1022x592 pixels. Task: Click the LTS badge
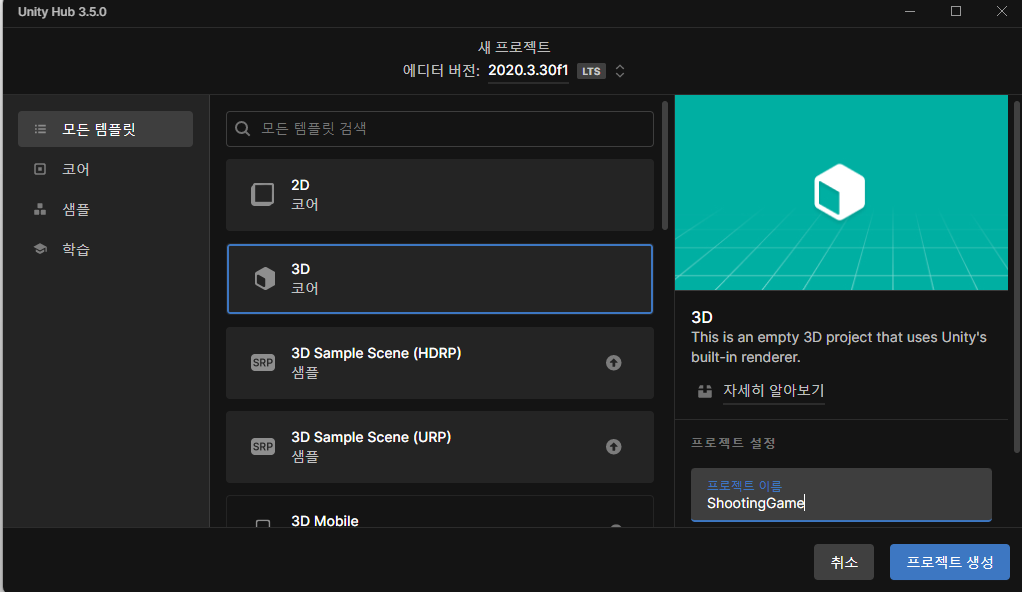[591, 71]
